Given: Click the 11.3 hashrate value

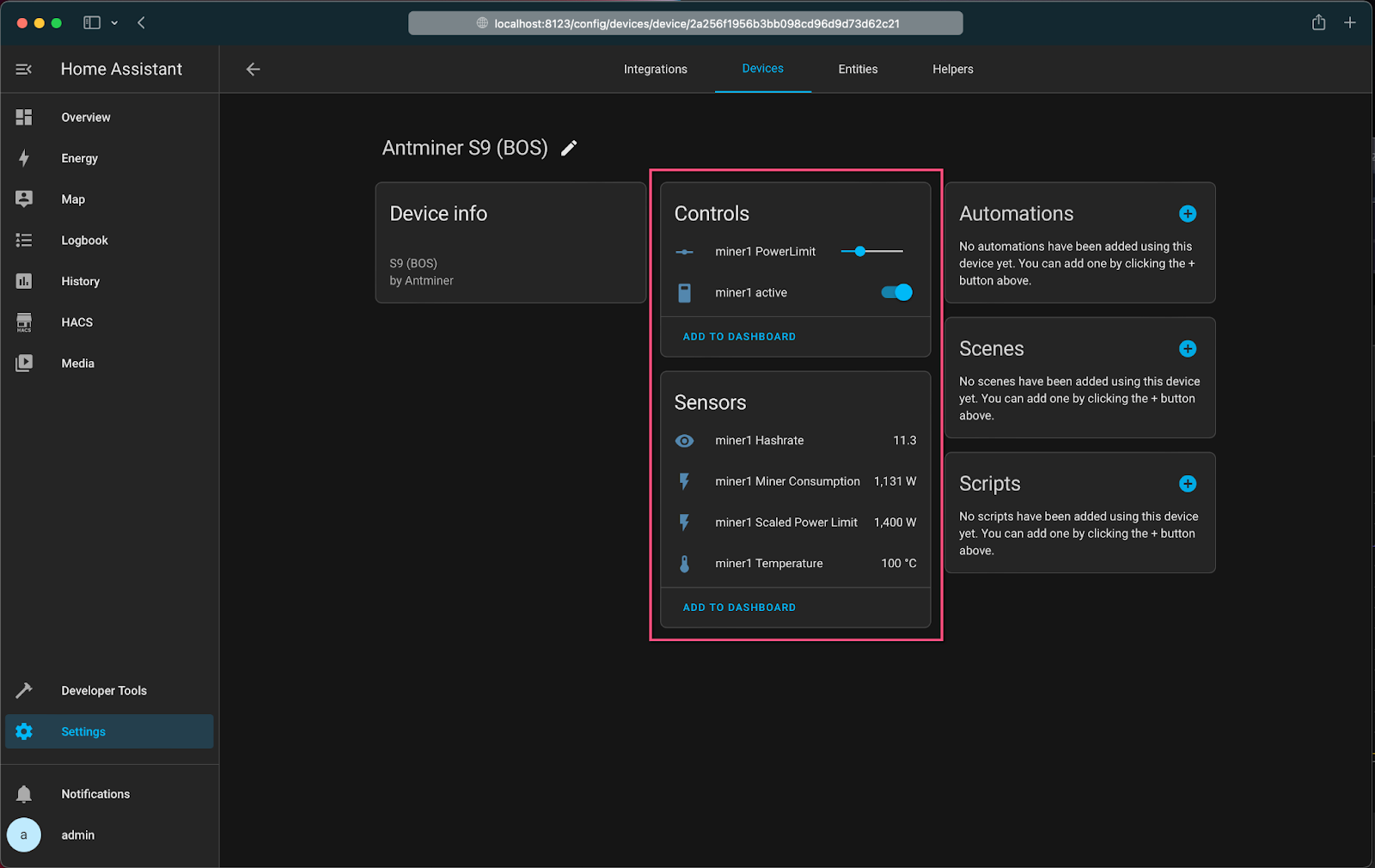Looking at the screenshot, I should coord(904,440).
